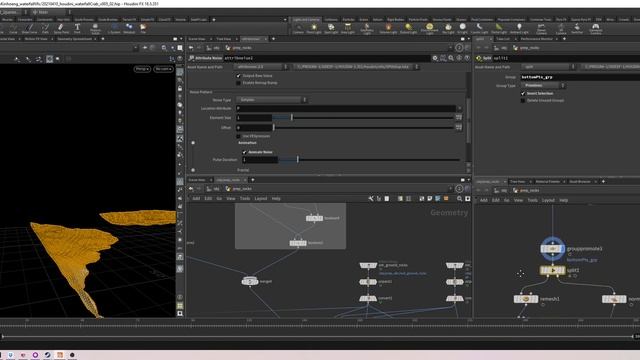This screenshot has width=640, height=360.
Task: Open the network editor wrench tool menu
Action: (x=371, y=199)
